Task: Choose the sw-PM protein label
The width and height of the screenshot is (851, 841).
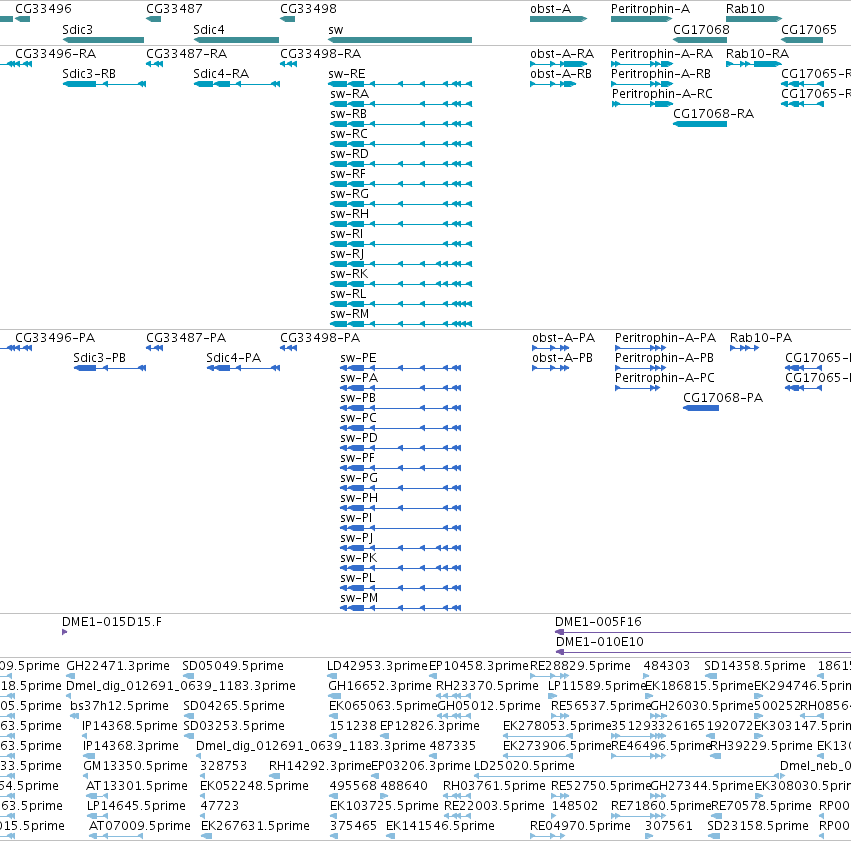Action: [359, 598]
